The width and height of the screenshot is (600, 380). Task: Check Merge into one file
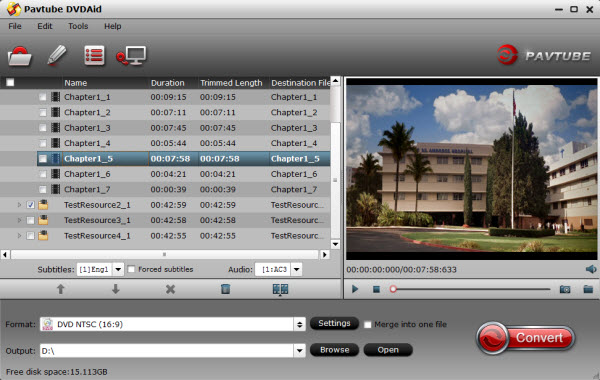pos(367,325)
